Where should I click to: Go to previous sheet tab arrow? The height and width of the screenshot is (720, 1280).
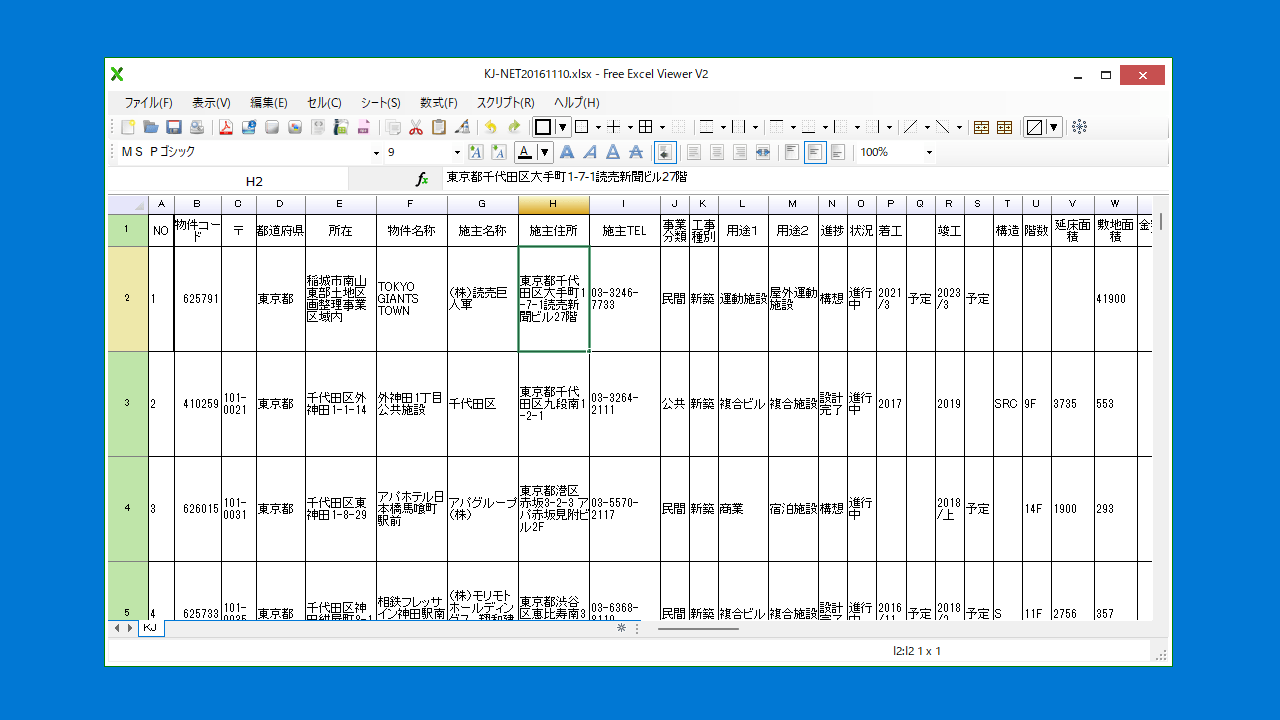pos(118,628)
